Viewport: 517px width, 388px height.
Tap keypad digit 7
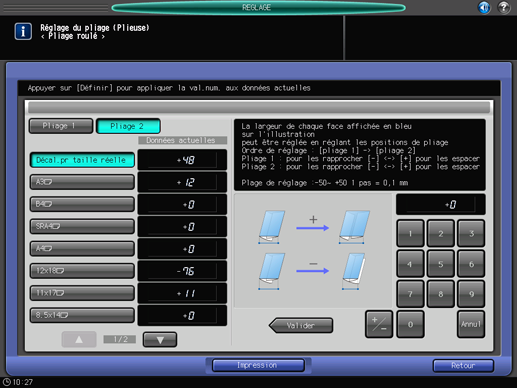pos(410,294)
